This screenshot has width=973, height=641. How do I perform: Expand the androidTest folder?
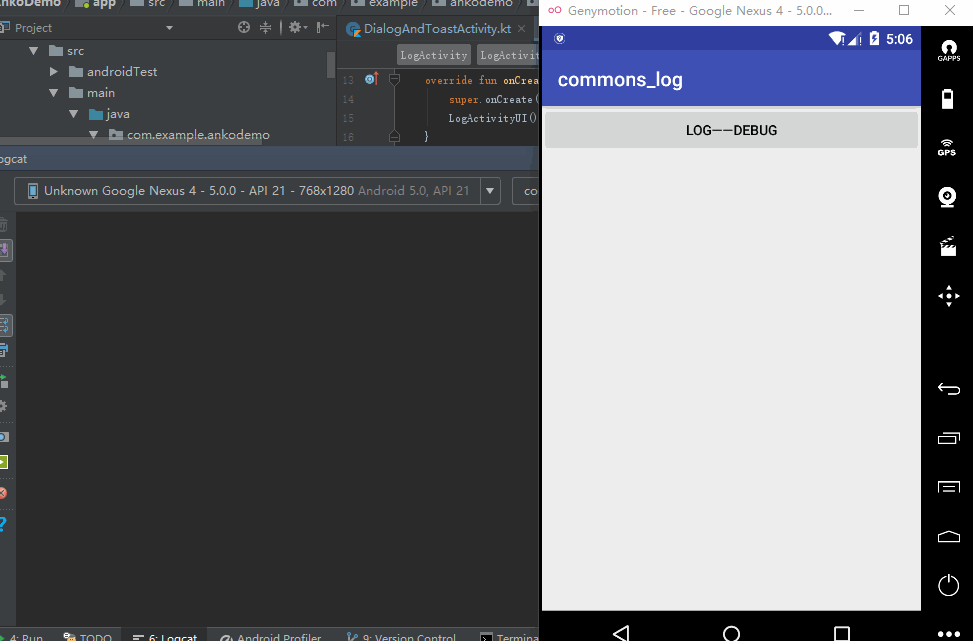click(54, 72)
